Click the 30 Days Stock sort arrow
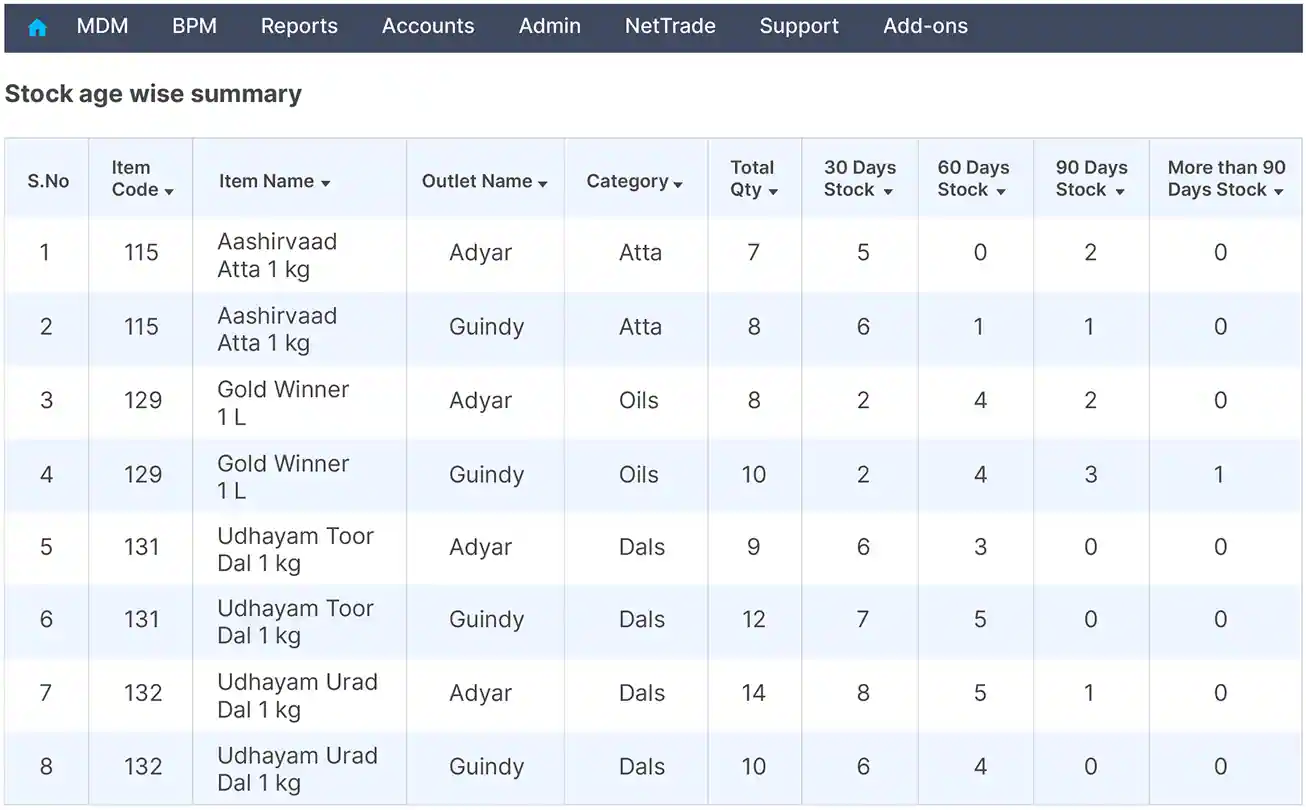Image resolution: width=1306 pixels, height=810 pixels. point(887,191)
